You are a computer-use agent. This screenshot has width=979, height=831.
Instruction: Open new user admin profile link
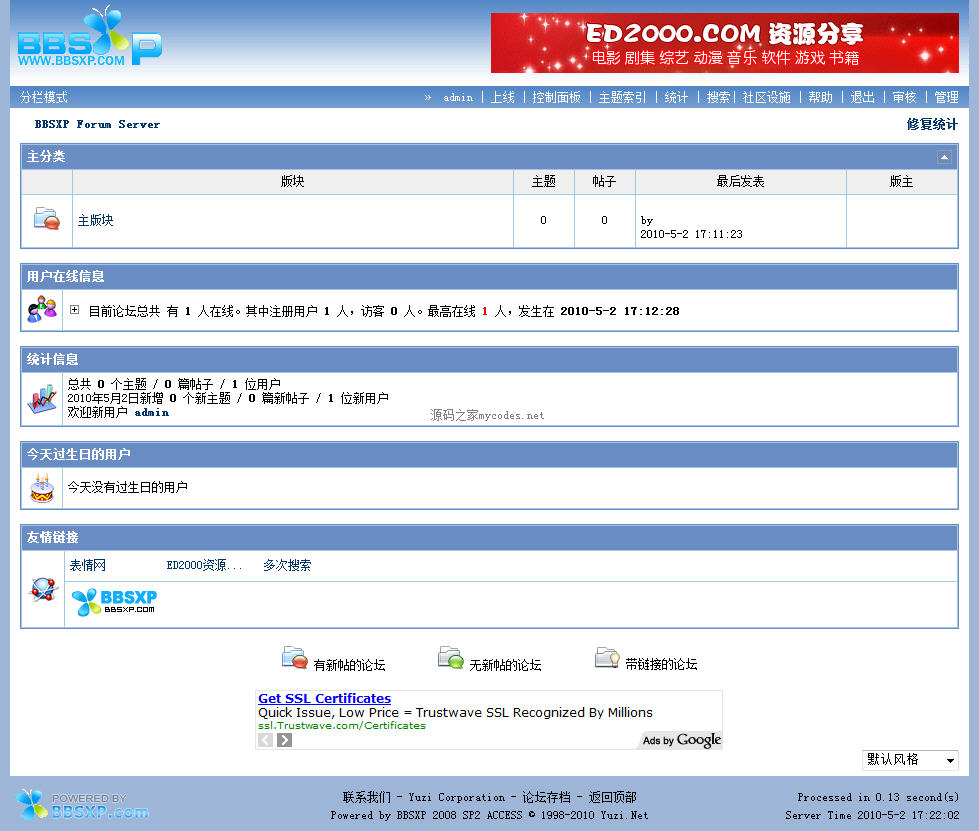[x=152, y=413]
